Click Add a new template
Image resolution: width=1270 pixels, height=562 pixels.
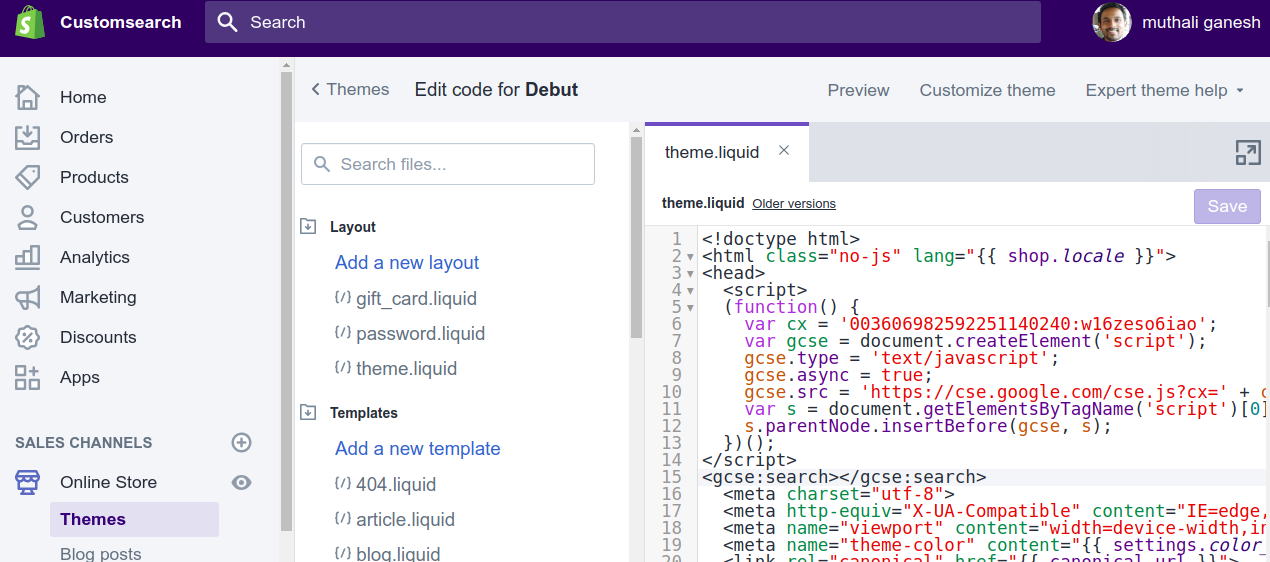point(418,448)
